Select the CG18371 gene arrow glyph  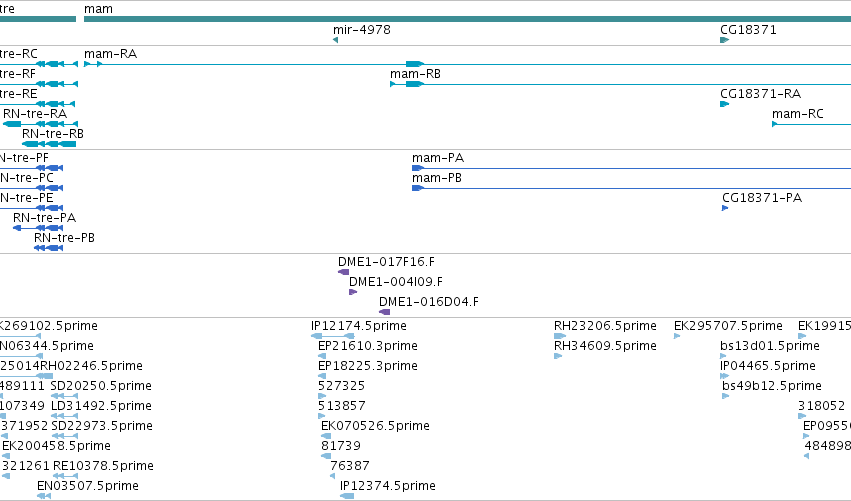coord(725,40)
